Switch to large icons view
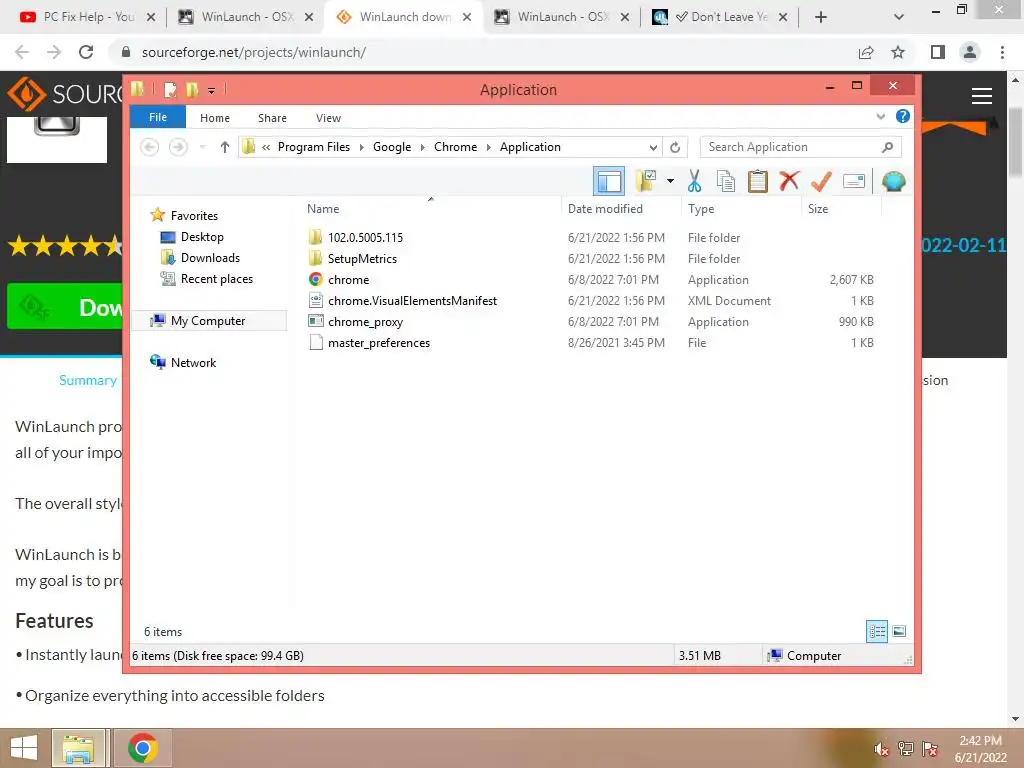Viewport: 1024px width, 768px height. pyautogui.click(x=899, y=631)
